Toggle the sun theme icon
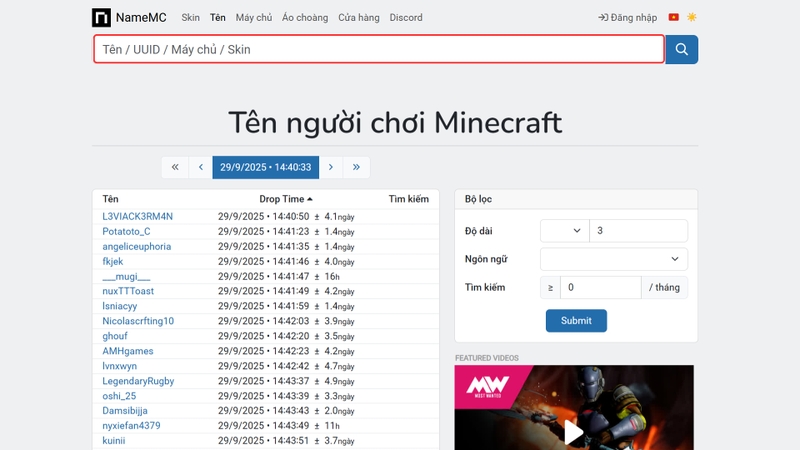800x450 pixels. coord(691,17)
